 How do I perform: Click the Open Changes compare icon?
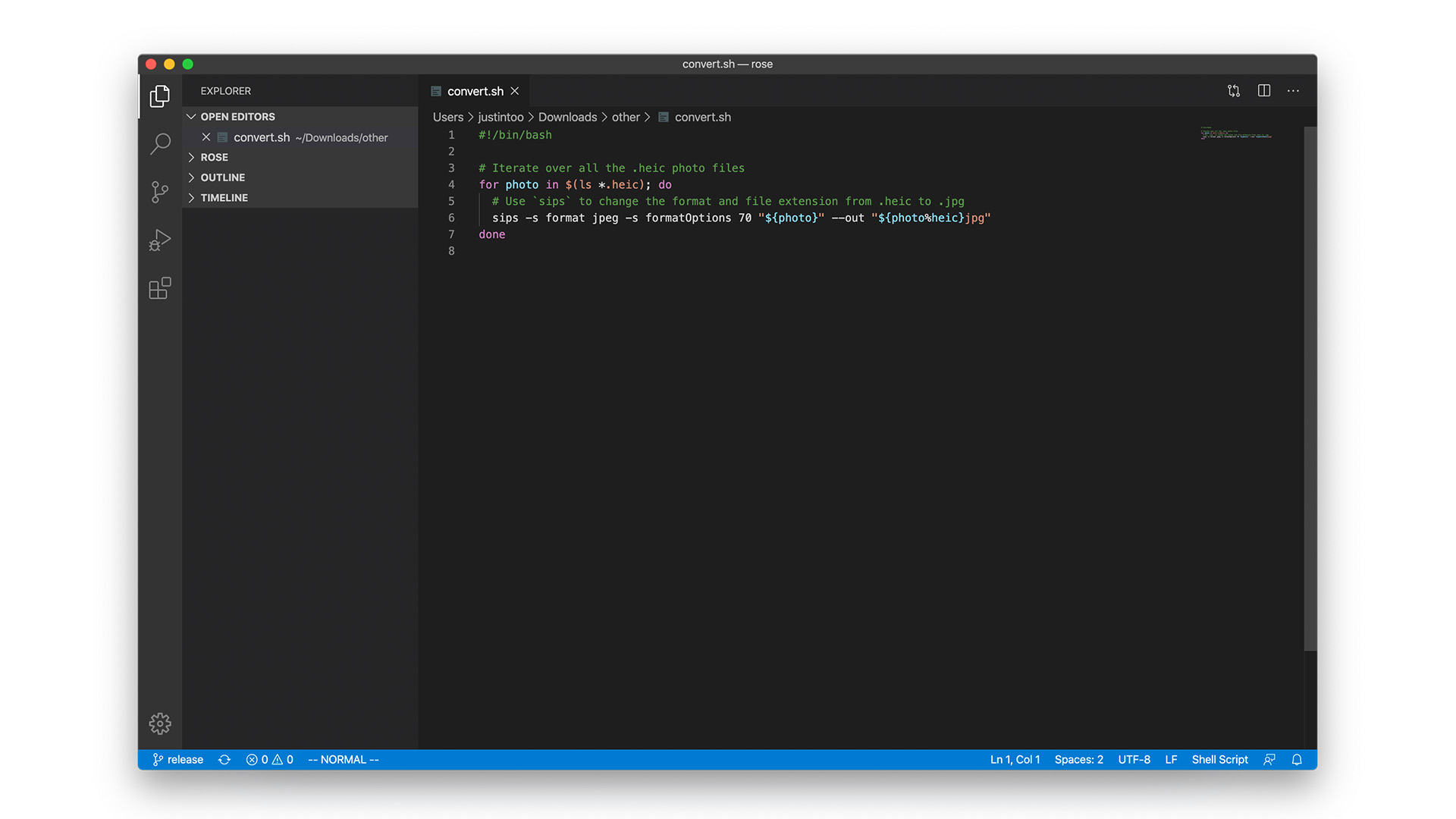pyautogui.click(x=1234, y=91)
